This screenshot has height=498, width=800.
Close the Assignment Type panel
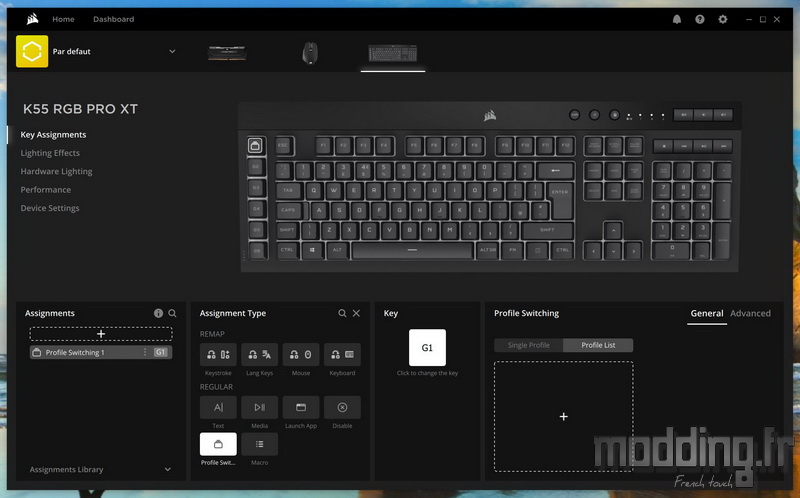[x=356, y=313]
